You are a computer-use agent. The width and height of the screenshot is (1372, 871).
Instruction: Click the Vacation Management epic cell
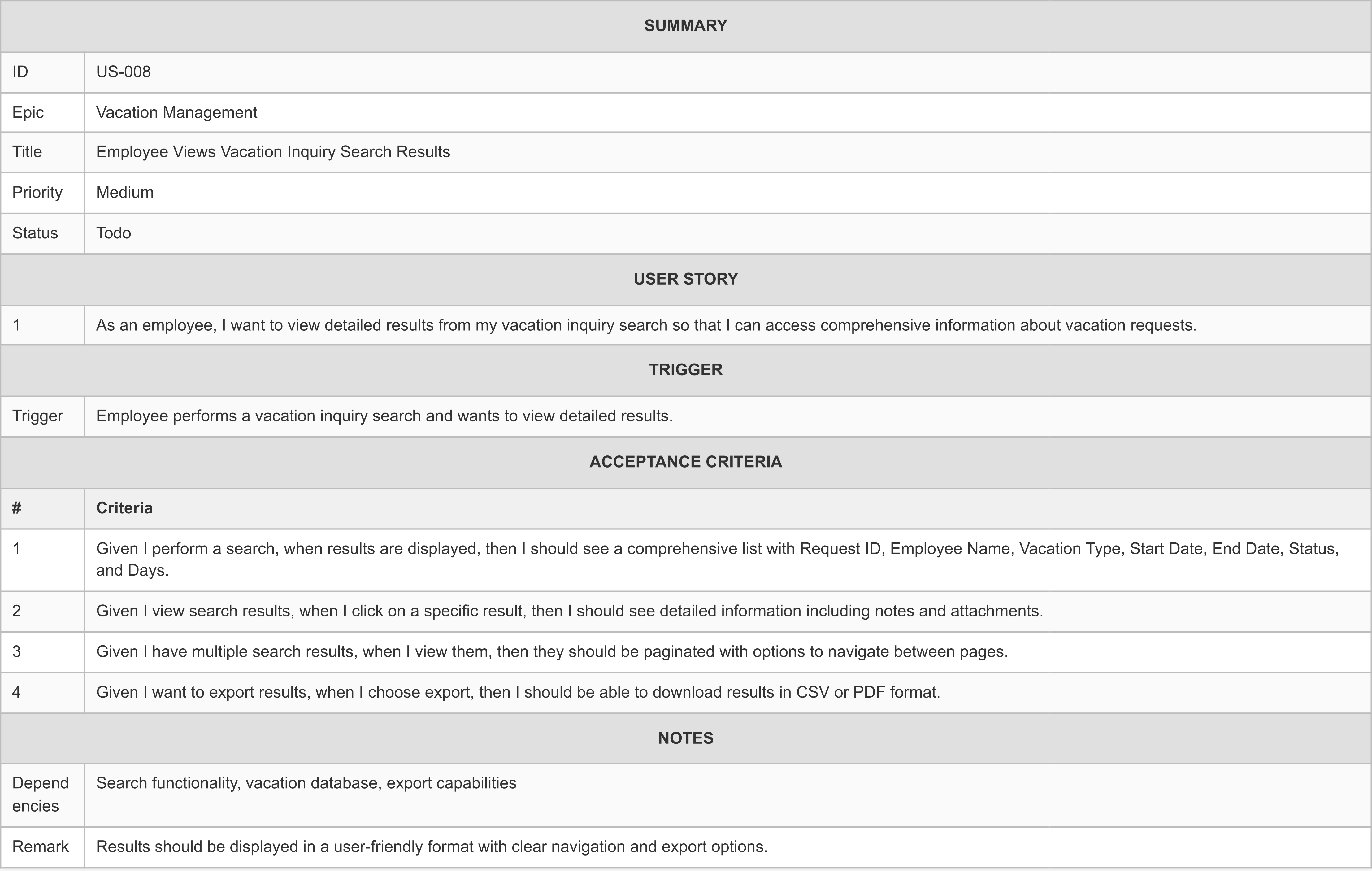pos(177,113)
